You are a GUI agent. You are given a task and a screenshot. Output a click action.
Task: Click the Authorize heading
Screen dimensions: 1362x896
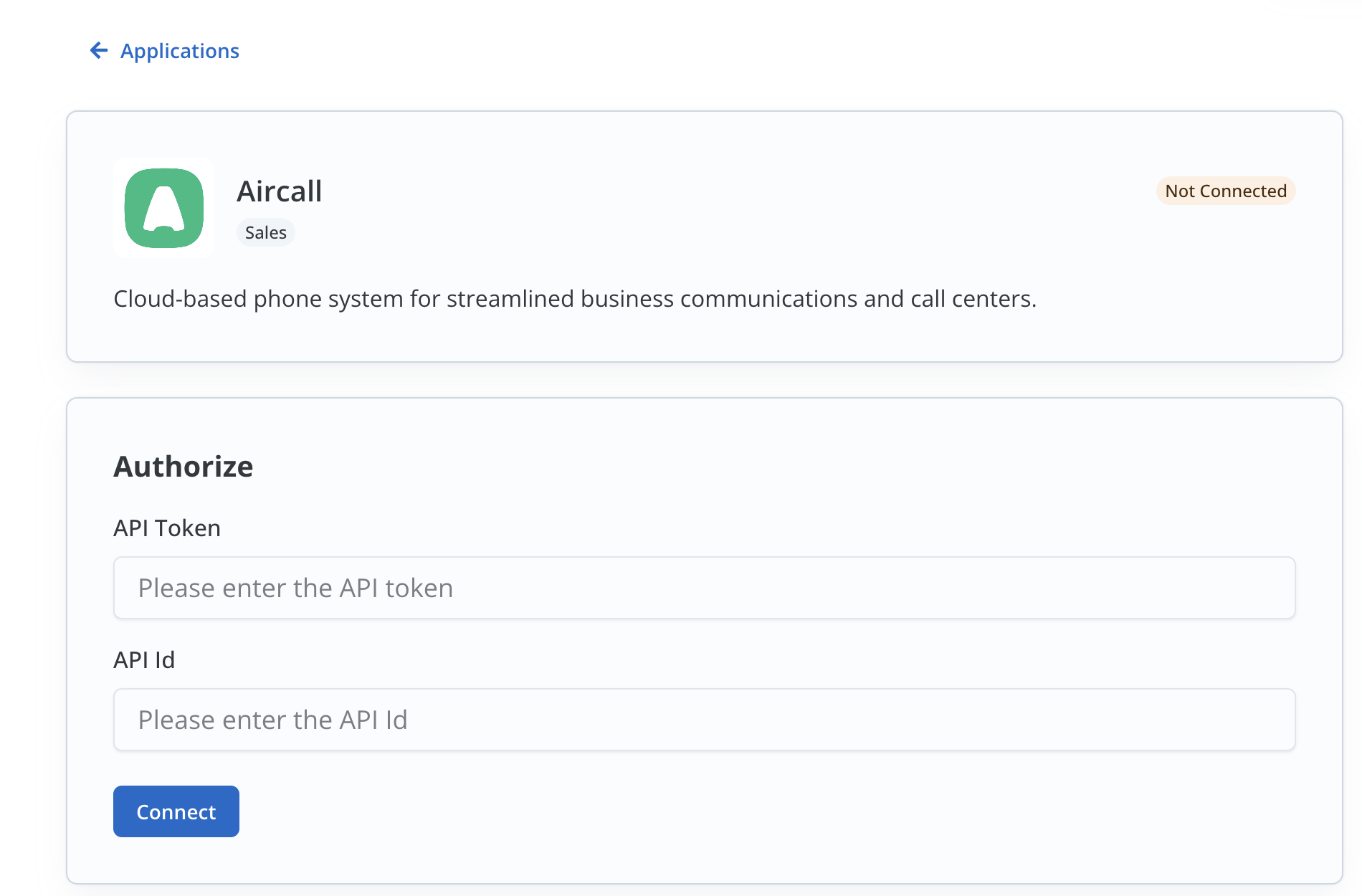pyautogui.click(x=183, y=466)
